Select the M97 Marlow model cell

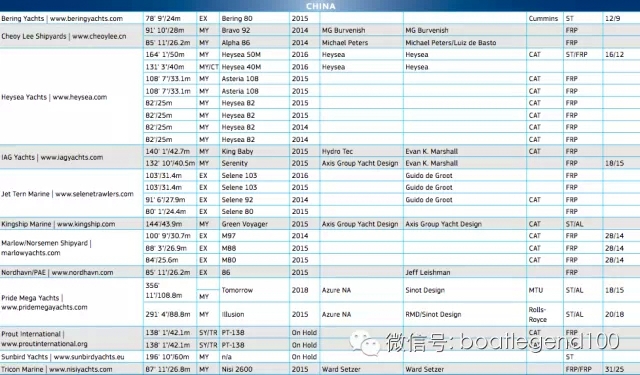254,236
